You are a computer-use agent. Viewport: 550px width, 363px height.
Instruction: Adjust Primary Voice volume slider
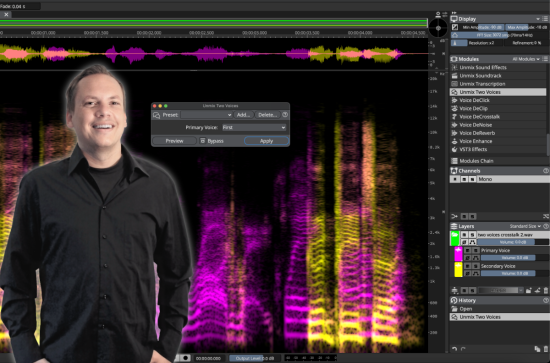[x=515, y=258]
